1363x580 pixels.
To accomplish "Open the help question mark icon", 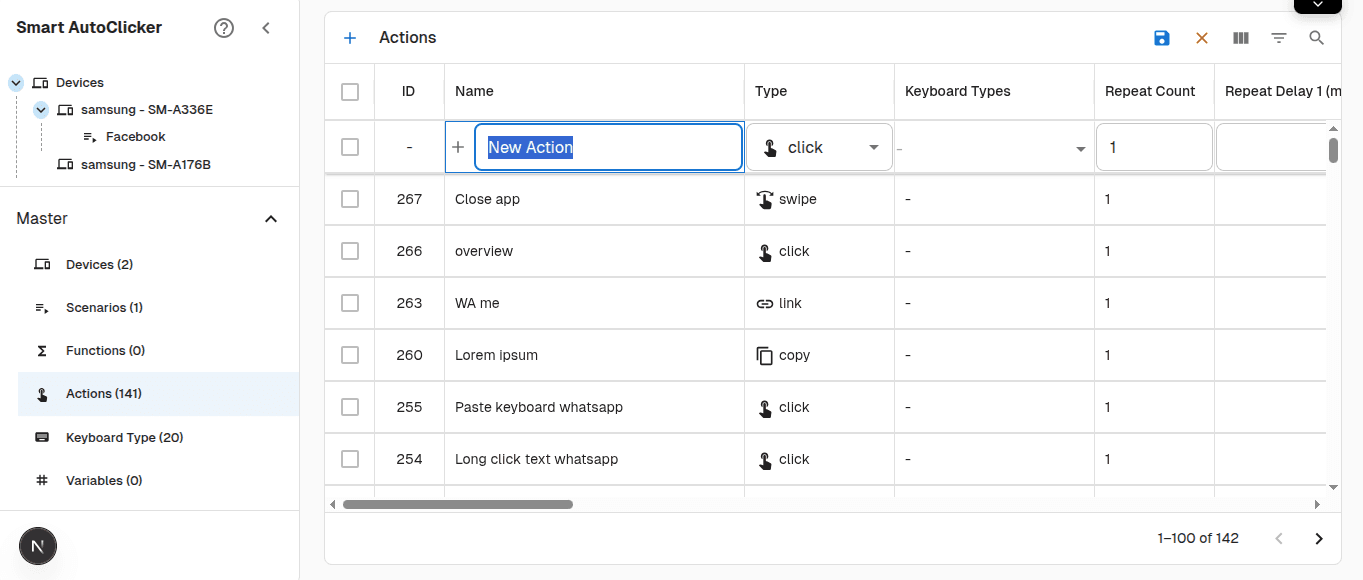I will pos(223,28).
